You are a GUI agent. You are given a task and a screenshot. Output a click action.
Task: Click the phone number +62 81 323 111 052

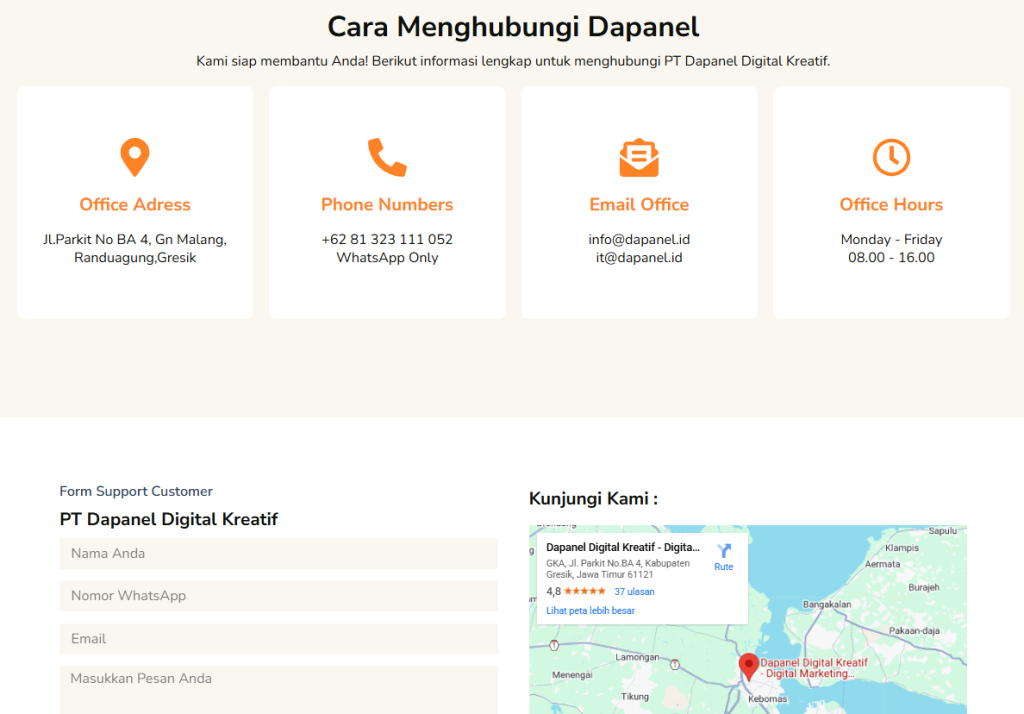[x=387, y=239]
